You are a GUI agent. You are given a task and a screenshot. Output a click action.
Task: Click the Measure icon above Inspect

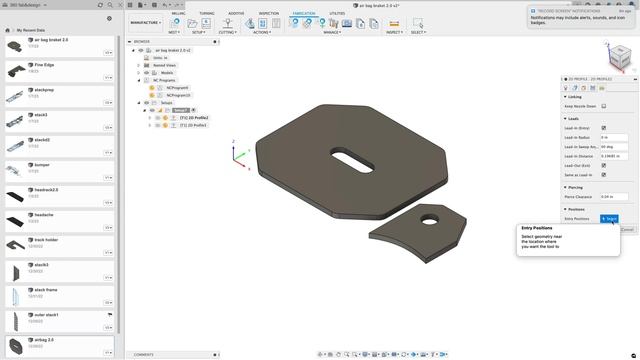394,23
